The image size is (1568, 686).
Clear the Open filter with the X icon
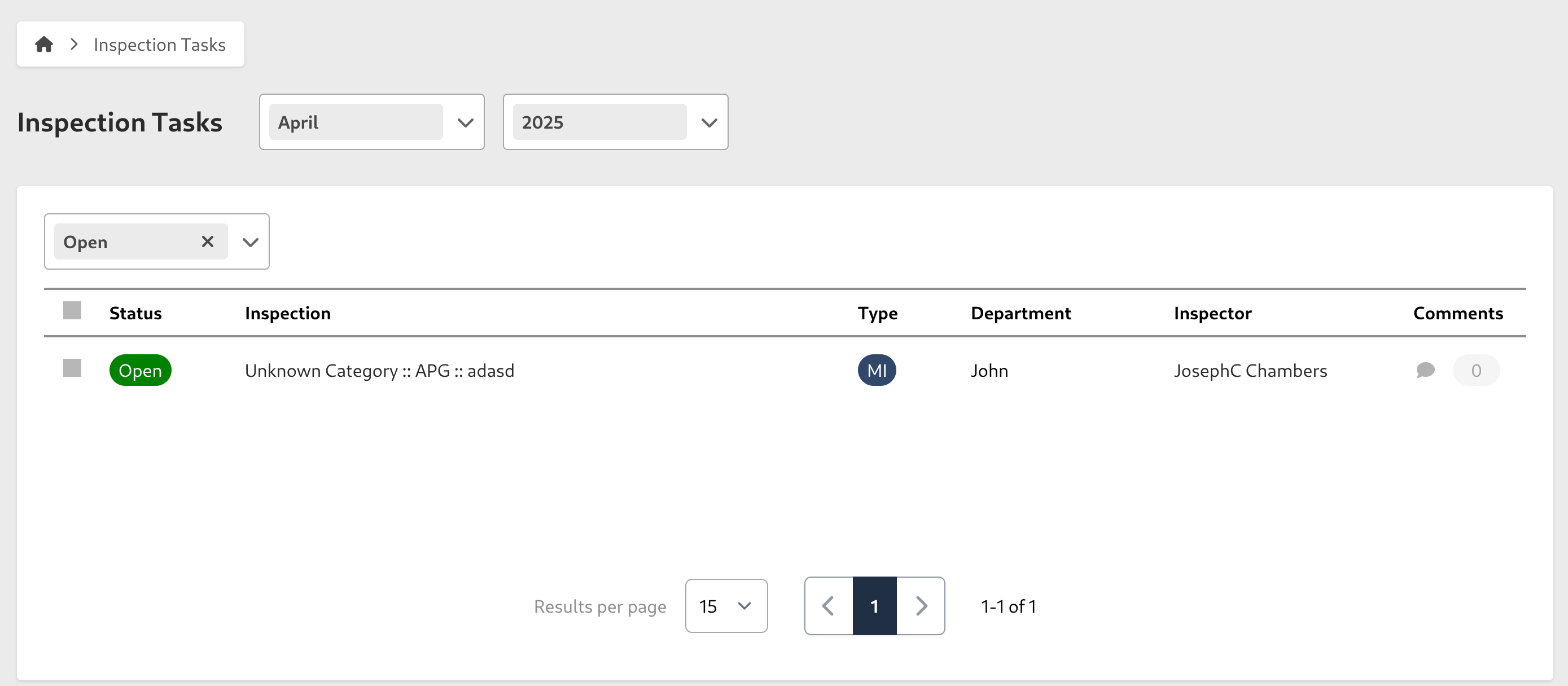pos(207,241)
